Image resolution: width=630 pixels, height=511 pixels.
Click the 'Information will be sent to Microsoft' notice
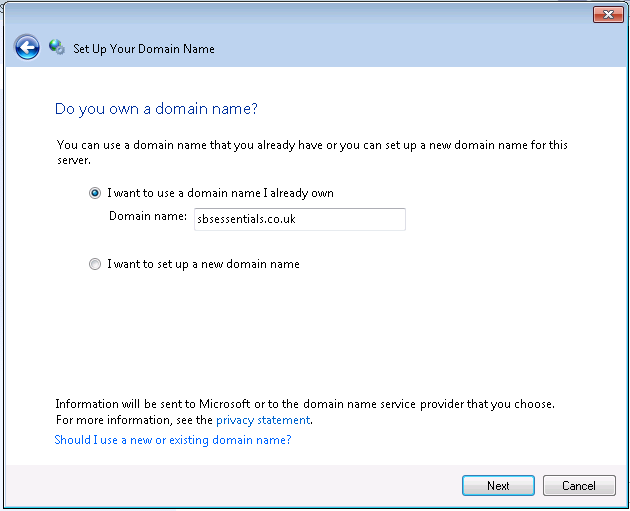(304, 404)
